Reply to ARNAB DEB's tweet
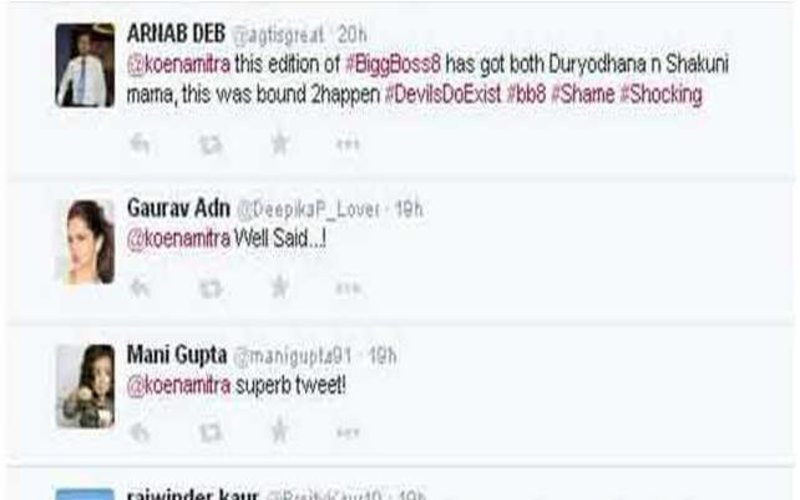Screen dimensions: 800x500 139,144
